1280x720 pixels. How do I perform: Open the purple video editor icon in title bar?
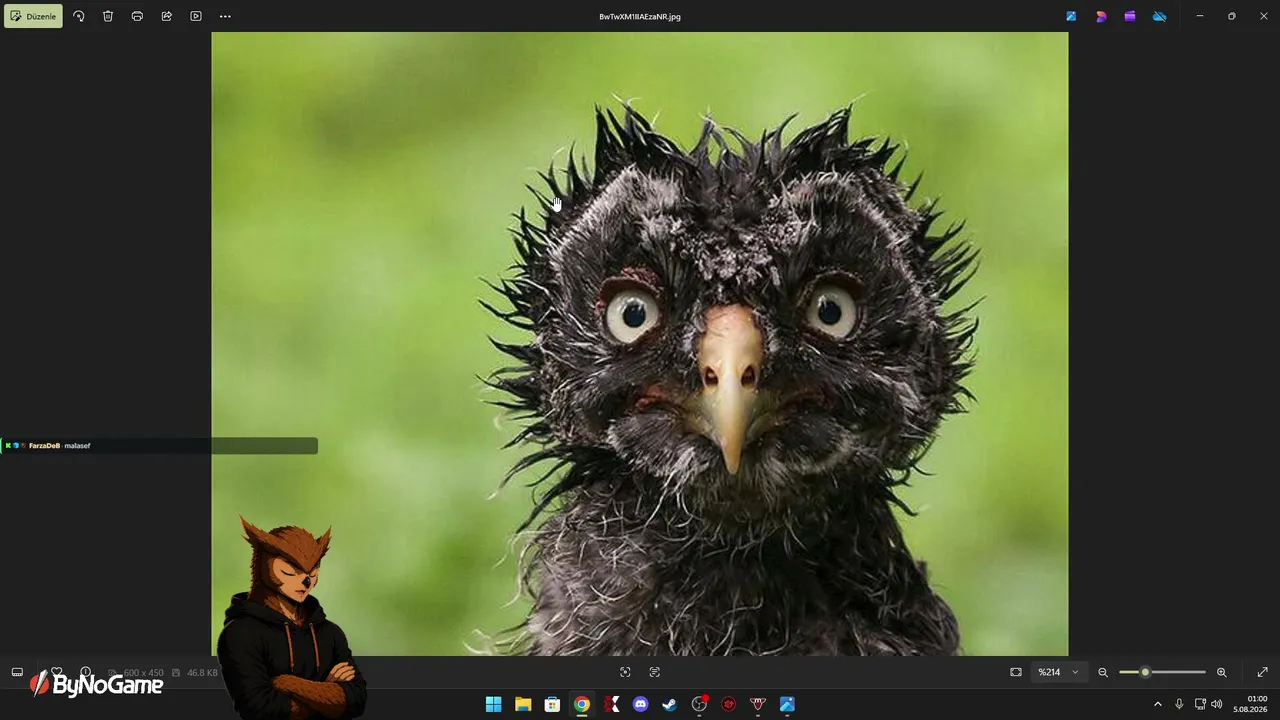pos(1130,16)
